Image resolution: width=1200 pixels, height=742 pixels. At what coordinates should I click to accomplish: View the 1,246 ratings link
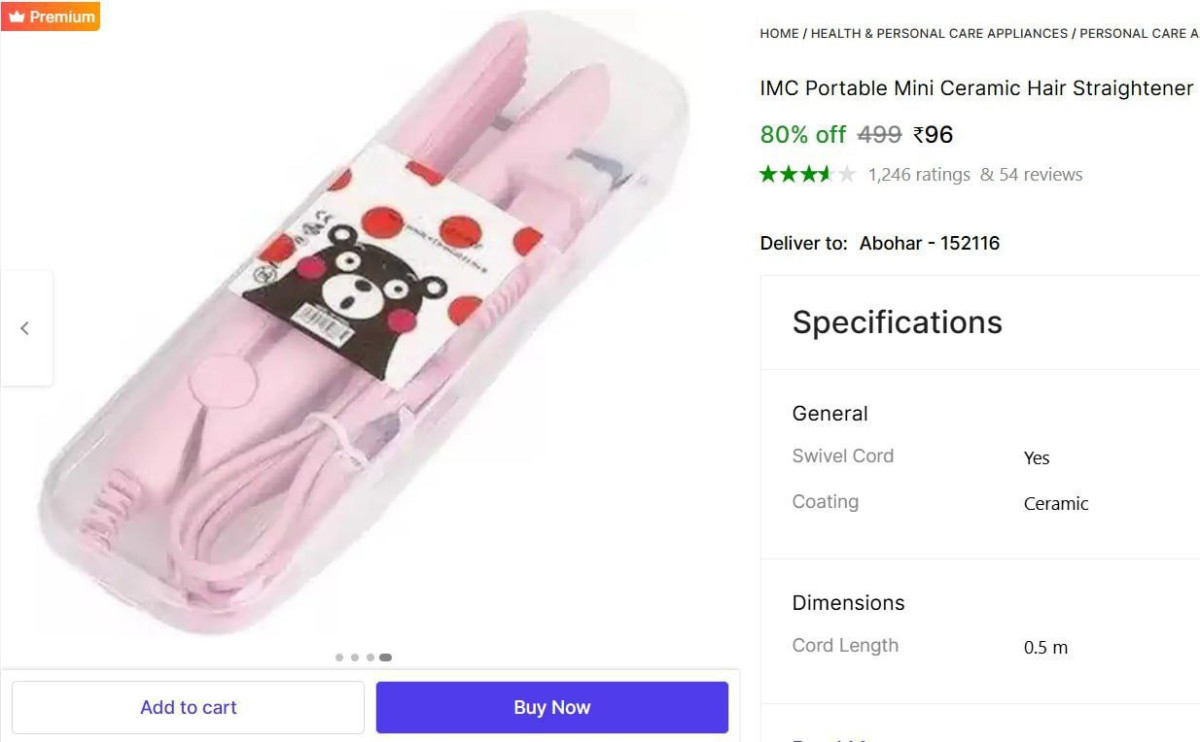click(x=919, y=174)
